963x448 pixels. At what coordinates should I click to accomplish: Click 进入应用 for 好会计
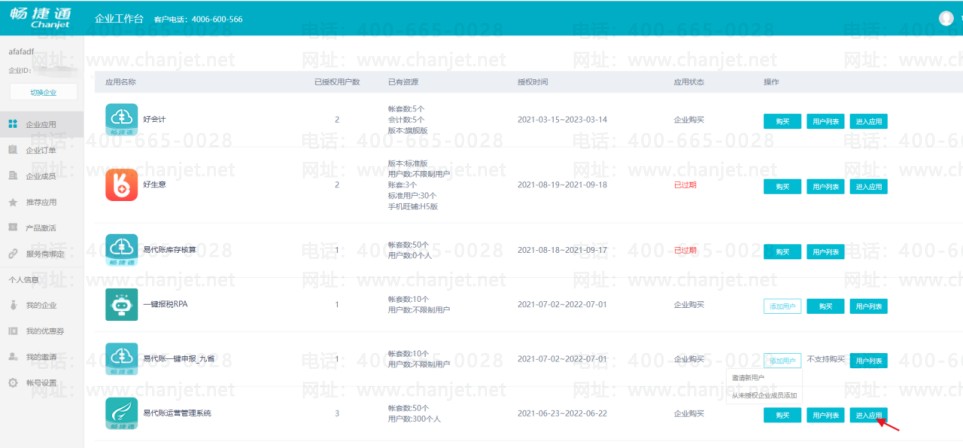click(x=868, y=121)
